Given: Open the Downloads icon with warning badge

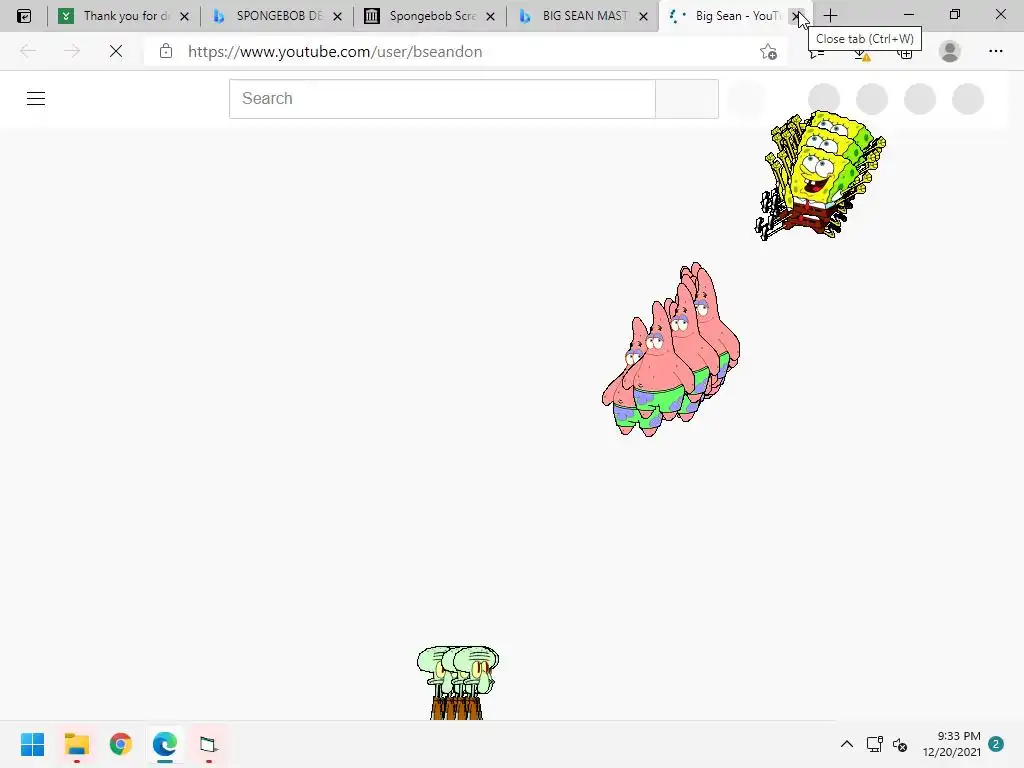Looking at the screenshot, I should 862,54.
